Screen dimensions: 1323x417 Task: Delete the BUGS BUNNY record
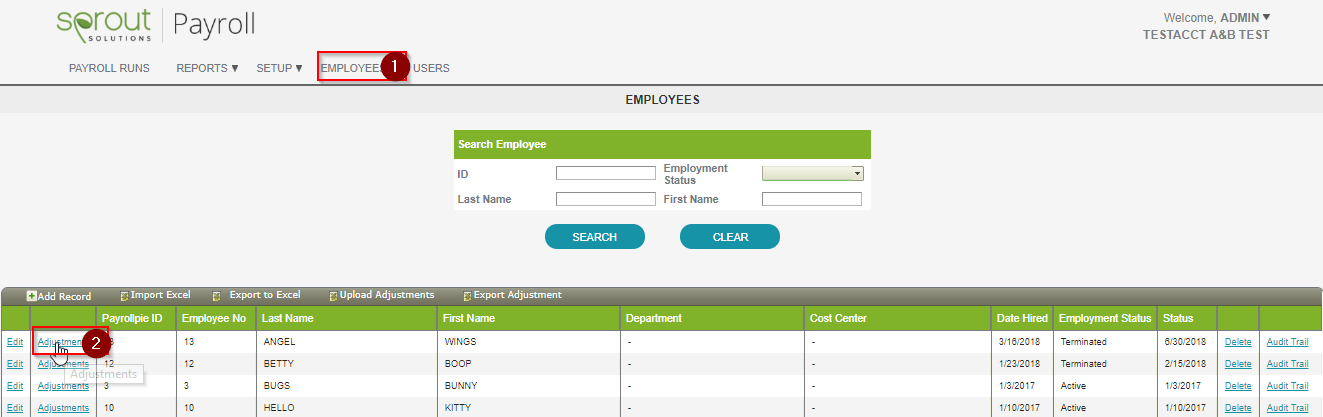(1238, 386)
